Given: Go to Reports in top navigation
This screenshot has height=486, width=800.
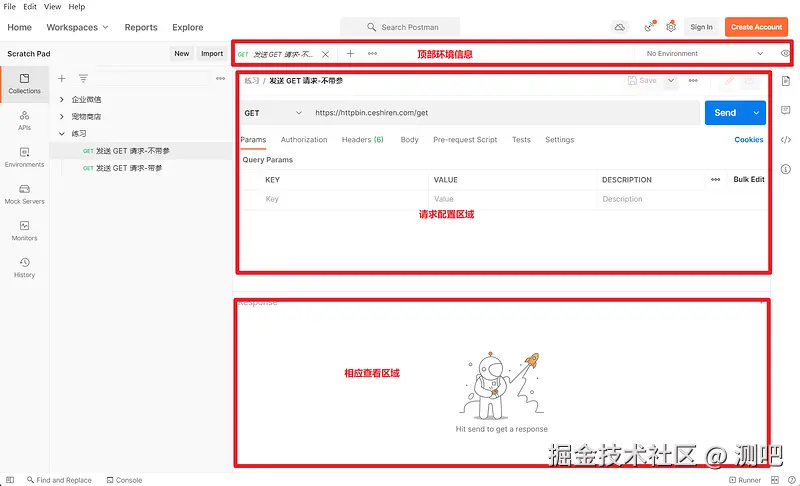Looking at the screenshot, I should 141,27.
